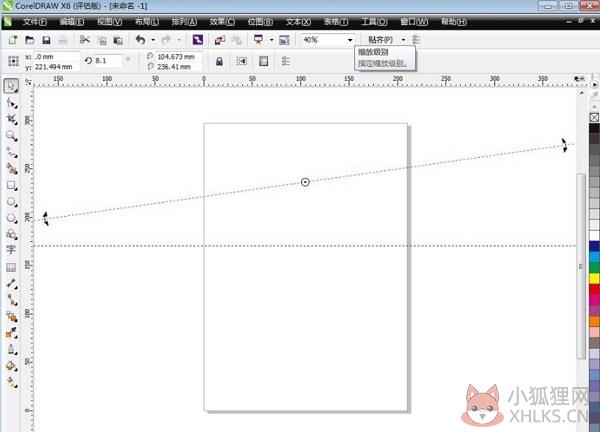Select the Smart Fill tool
This screenshot has width=600, height=432.
[11, 168]
